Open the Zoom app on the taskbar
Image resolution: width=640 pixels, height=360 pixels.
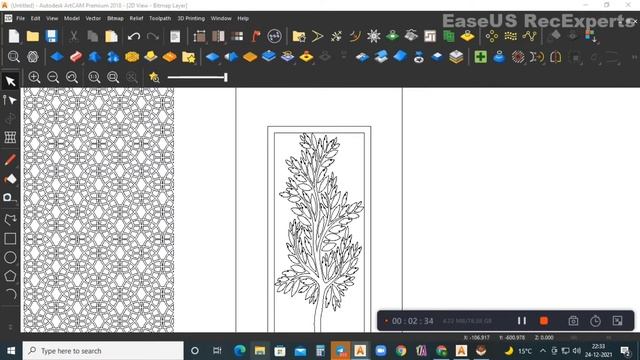381,351
